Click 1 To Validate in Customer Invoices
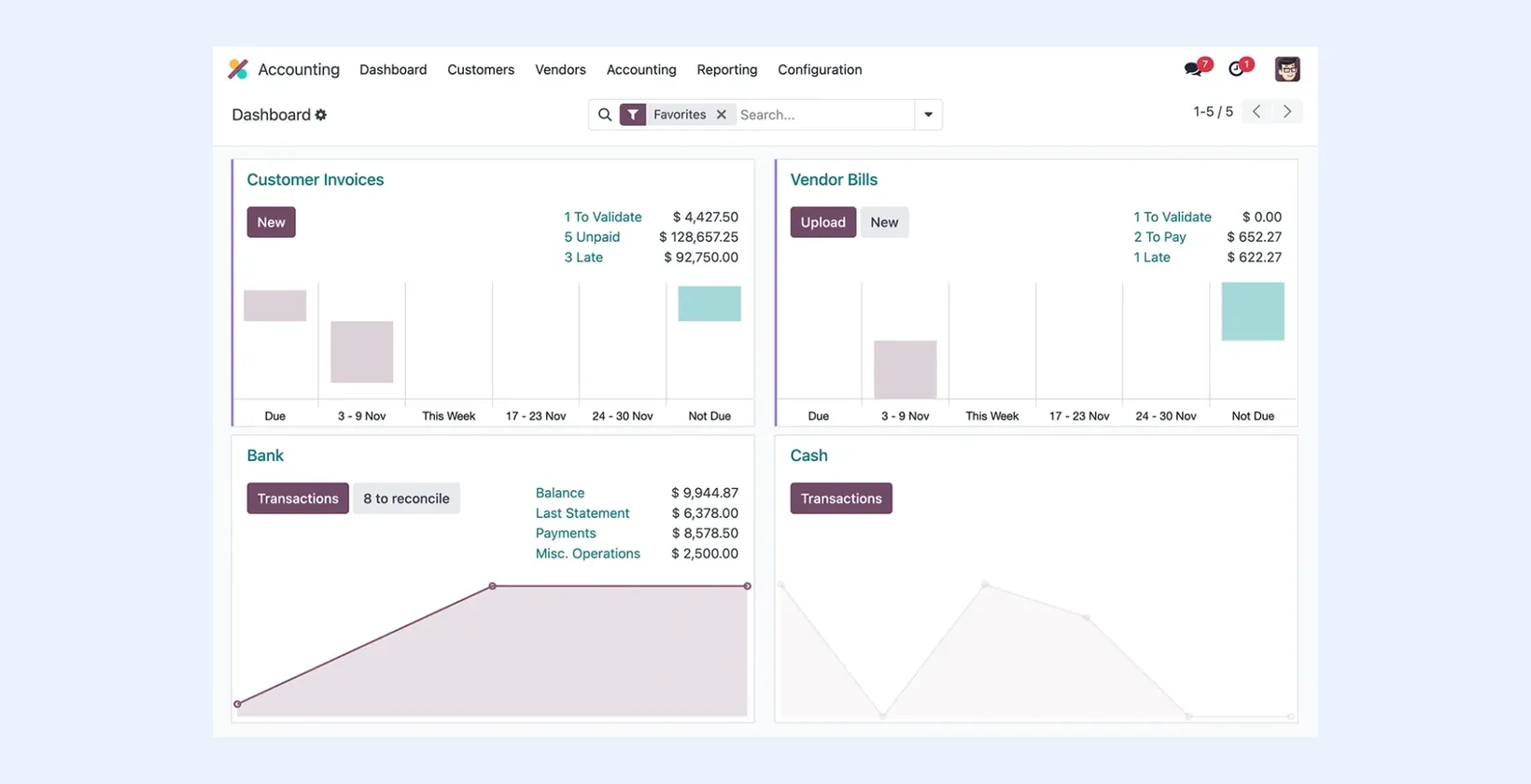 pyautogui.click(x=603, y=217)
